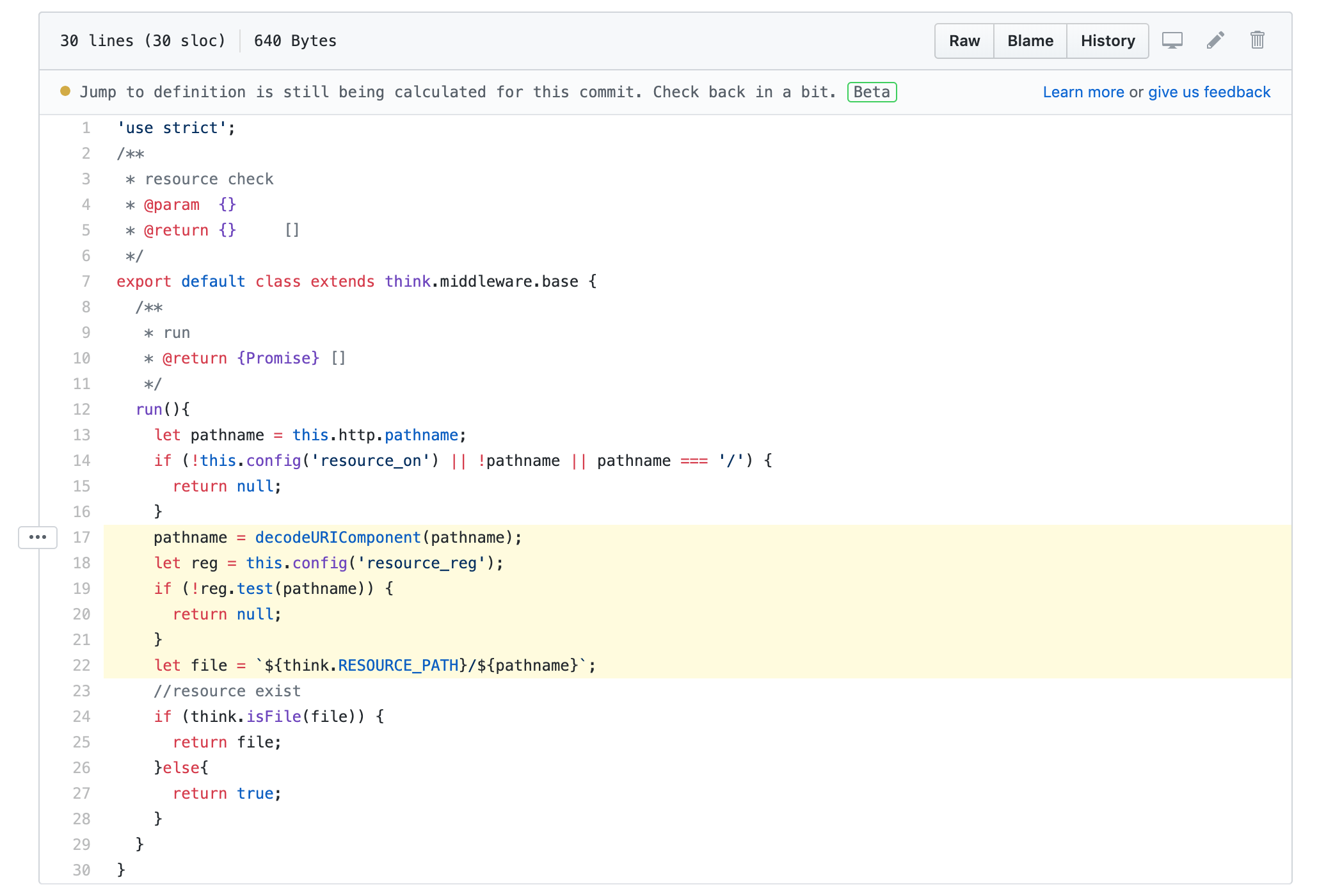Select line number 12
The image size is (1326, 896).
point(81,410)
